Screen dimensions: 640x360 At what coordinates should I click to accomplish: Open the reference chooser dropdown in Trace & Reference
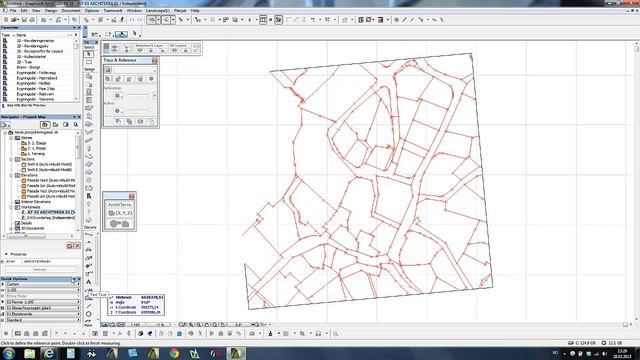[x=135, y=70]
